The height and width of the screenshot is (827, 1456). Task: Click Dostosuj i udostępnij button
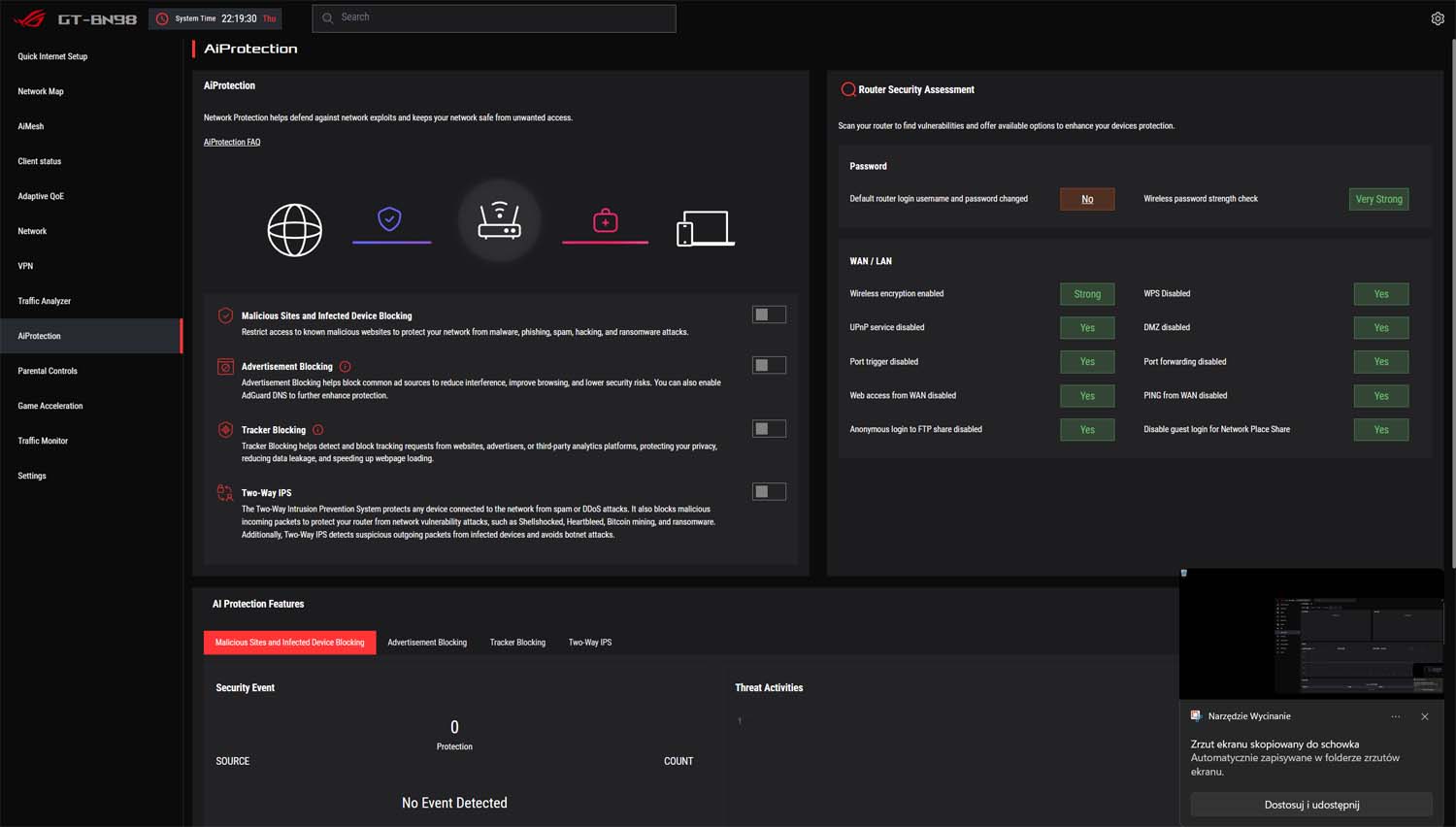click(x=1311, y=805)
